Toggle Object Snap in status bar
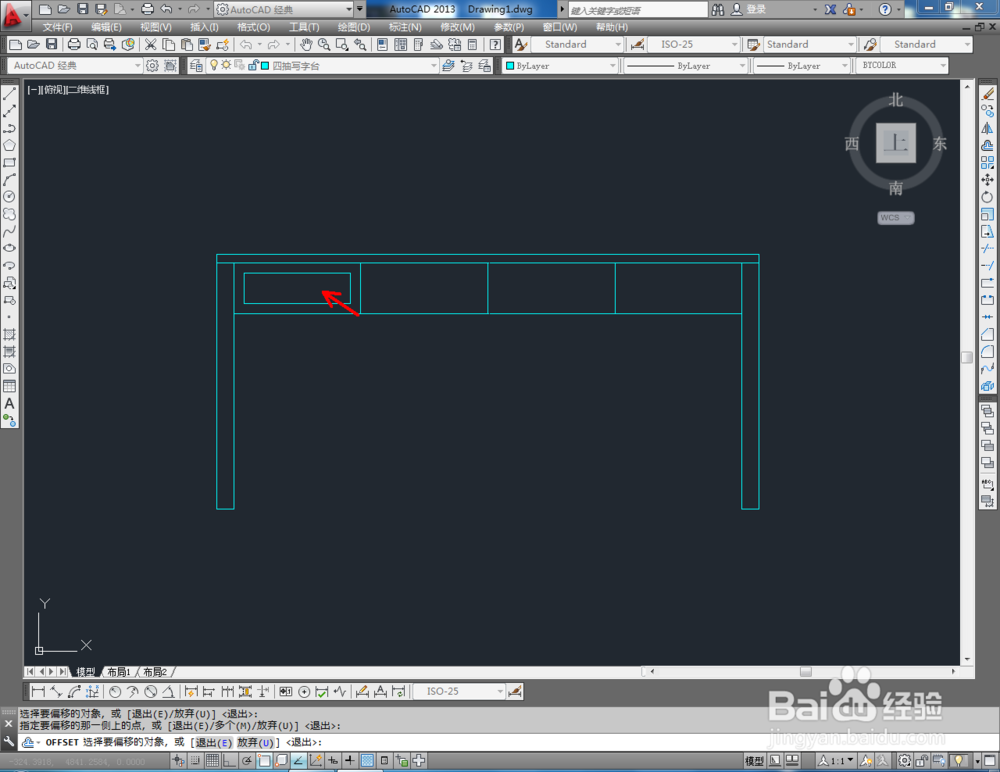The height and width of the screenshot is (772, 1000). (264, 760)
